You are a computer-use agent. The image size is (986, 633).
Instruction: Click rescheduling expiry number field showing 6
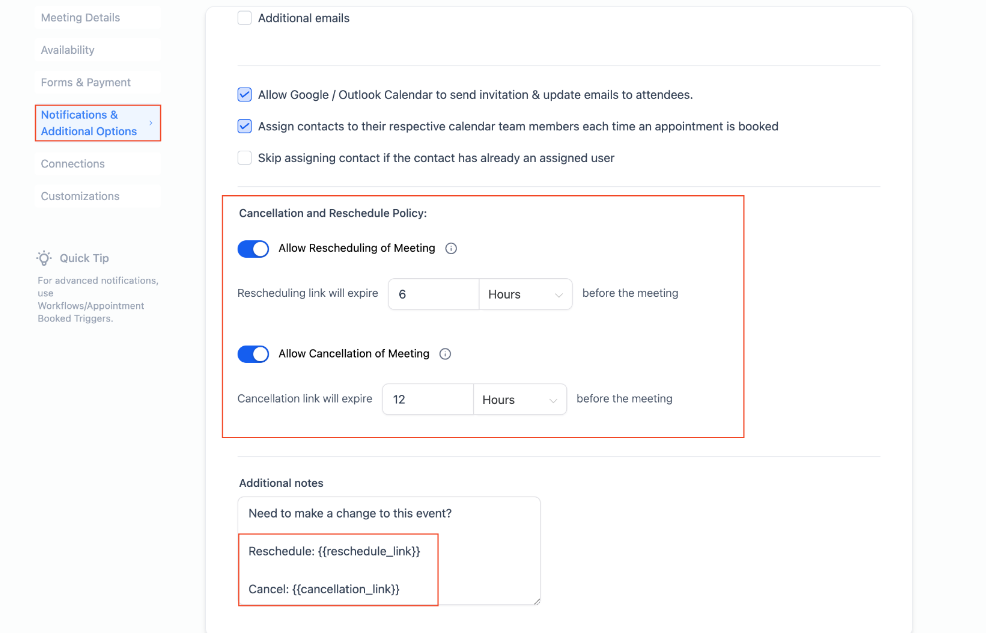click(x=434, y=294)
